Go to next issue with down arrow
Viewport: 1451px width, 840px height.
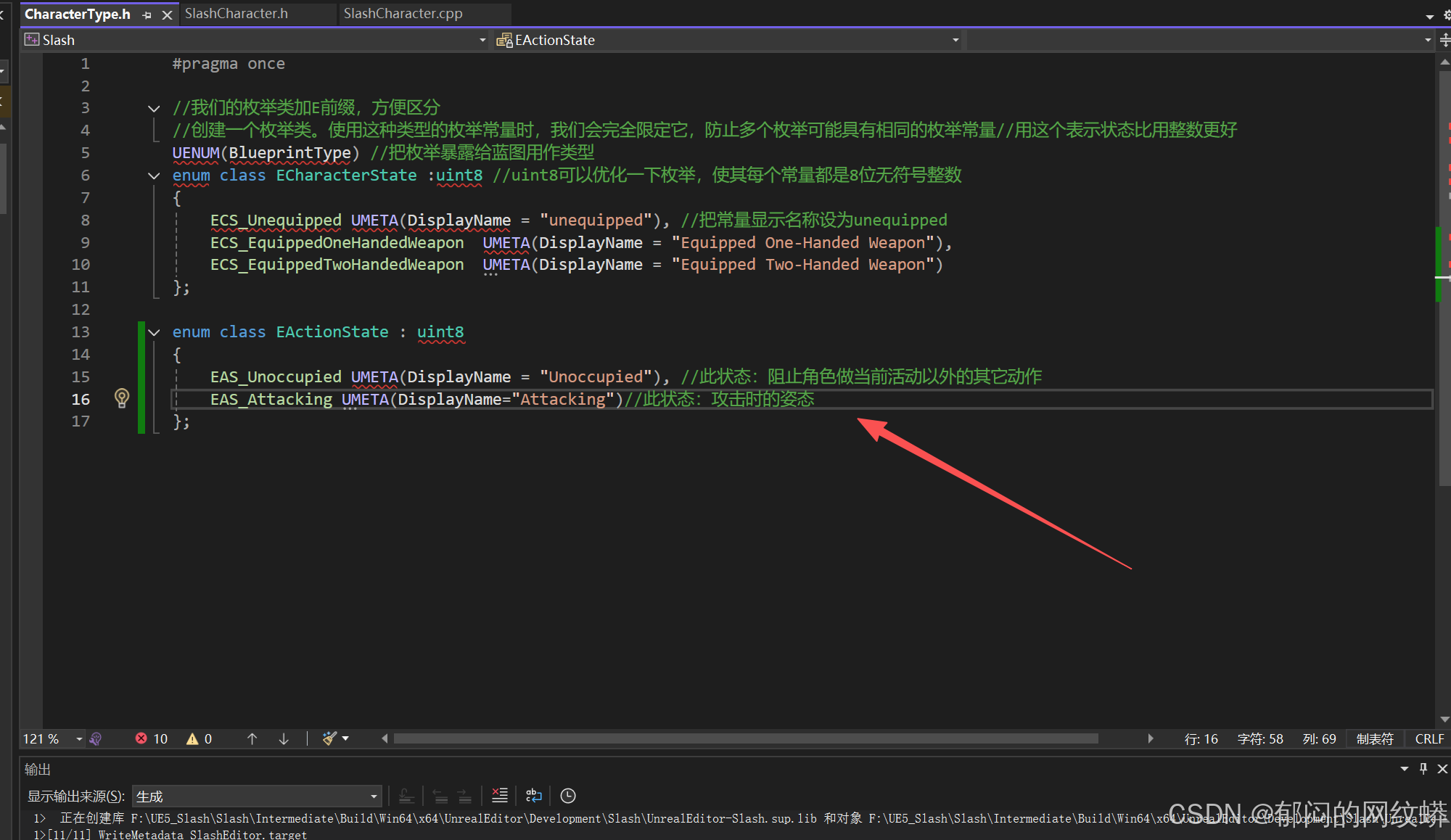[284, 738]
